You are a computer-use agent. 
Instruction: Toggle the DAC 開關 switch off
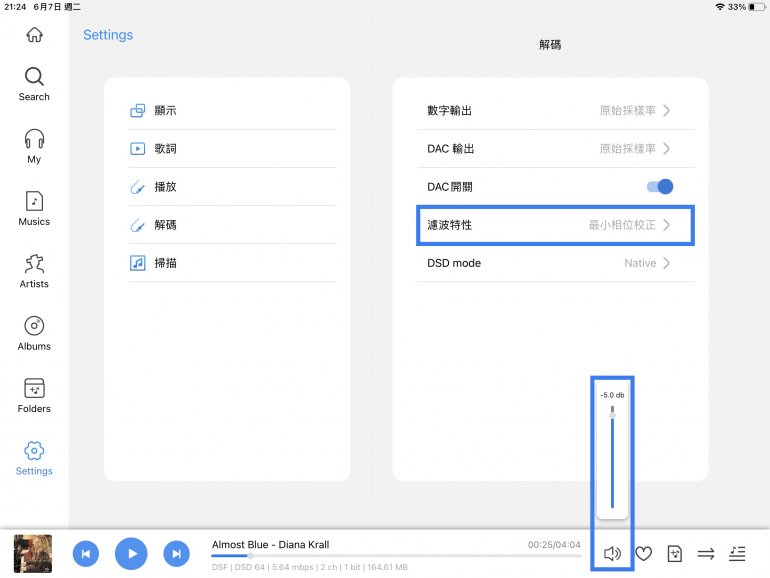tap(660, 187)
